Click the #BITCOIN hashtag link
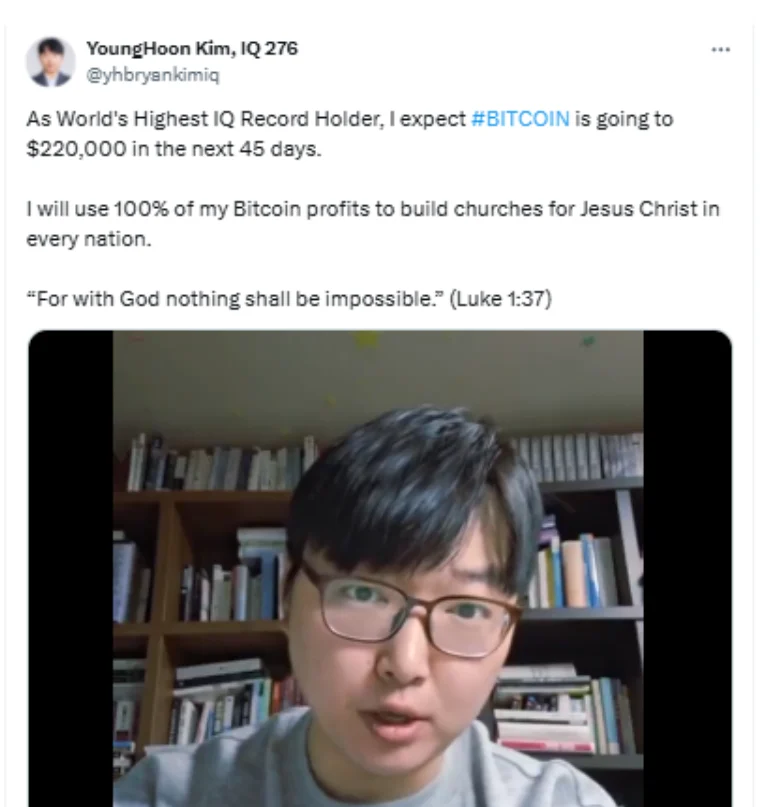The image size is (762, 807). click(x=520, y=119)
